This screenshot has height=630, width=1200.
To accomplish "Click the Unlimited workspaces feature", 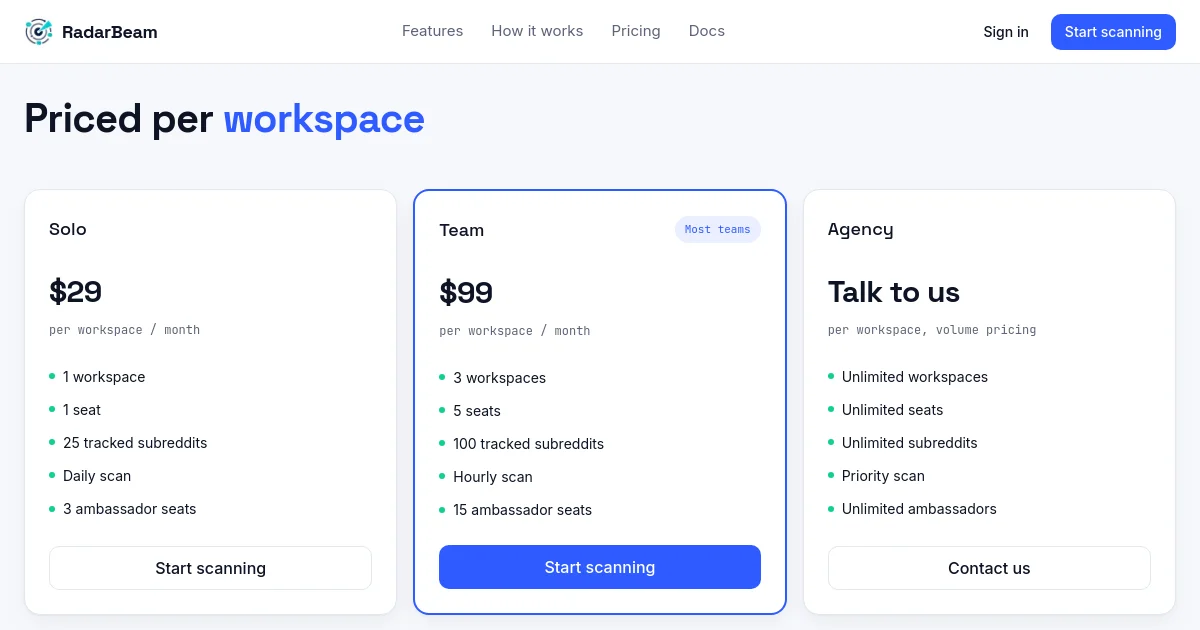I will 915,377.
